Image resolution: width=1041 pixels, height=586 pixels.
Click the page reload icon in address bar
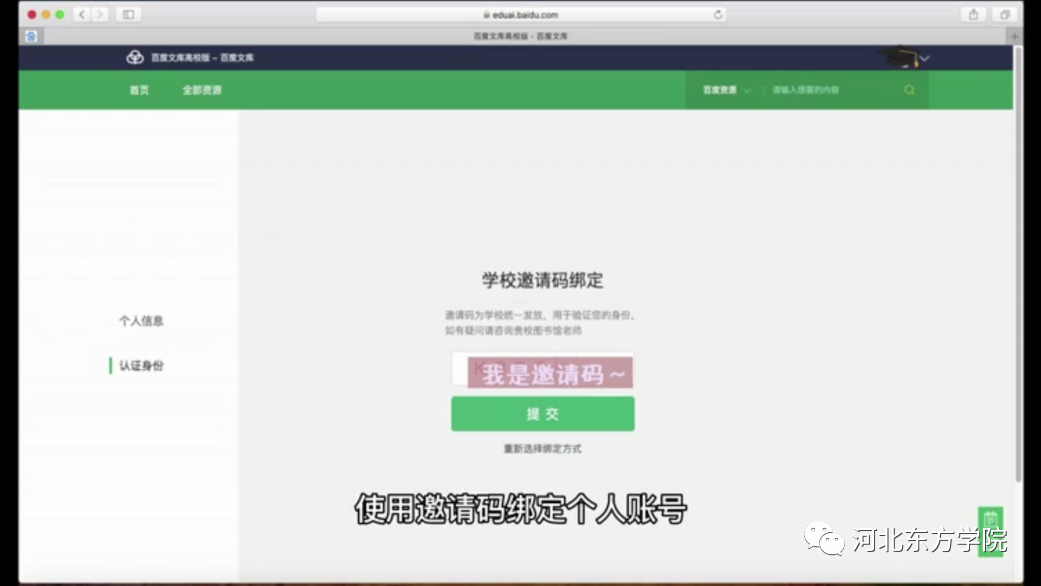pyautogui.click(x=717, y=14)
